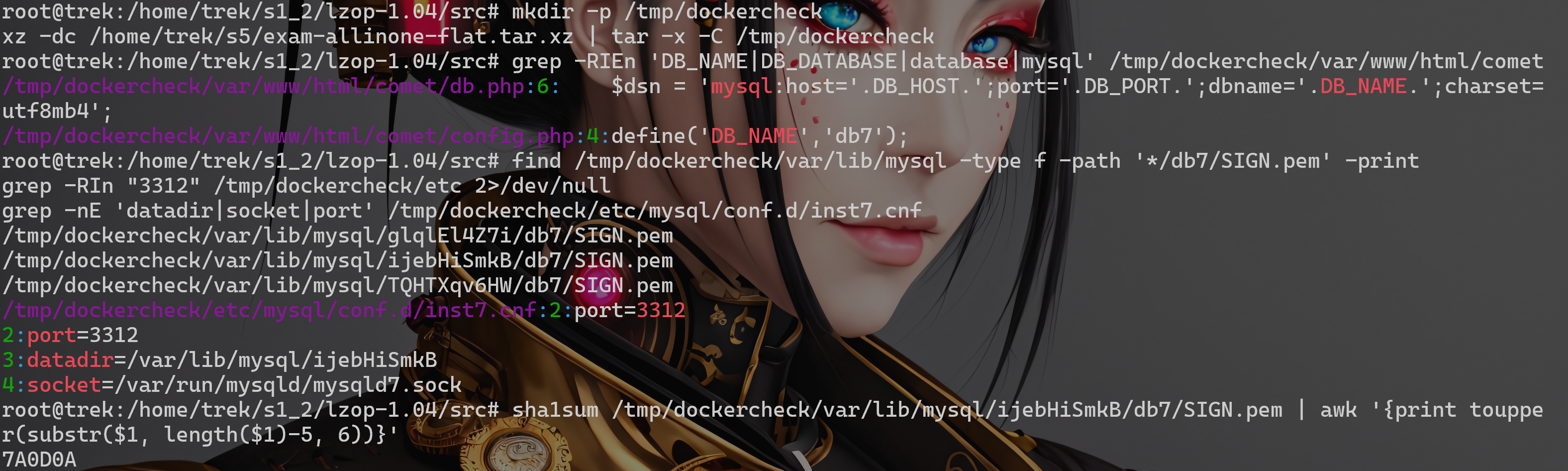Click the 2:port=3312 output line
Screen dimensions: 1568x471
70,335
